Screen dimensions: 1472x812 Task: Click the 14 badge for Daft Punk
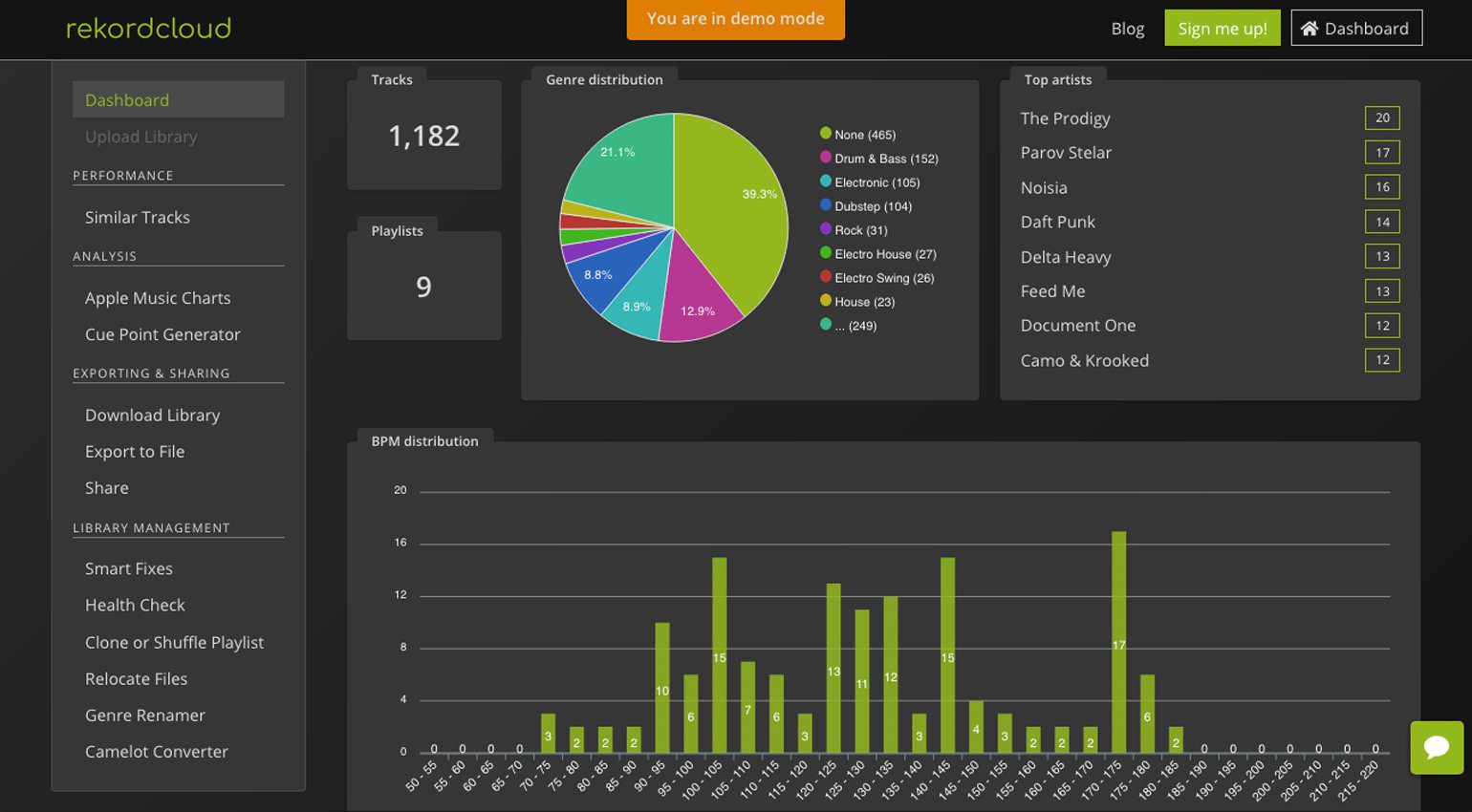(x=1382, y=222)
